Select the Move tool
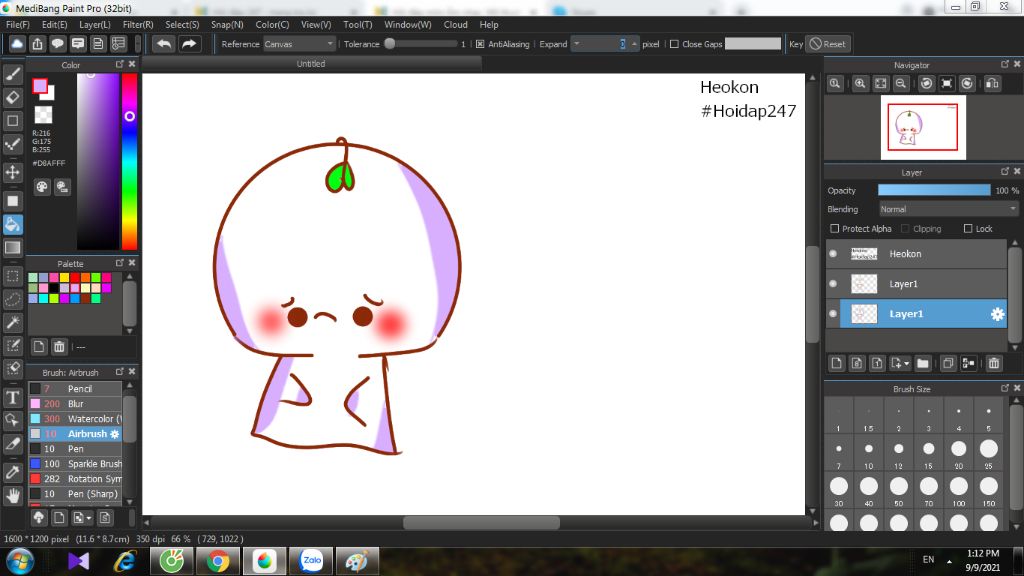Screen dimensions: 1024x576 12,172
